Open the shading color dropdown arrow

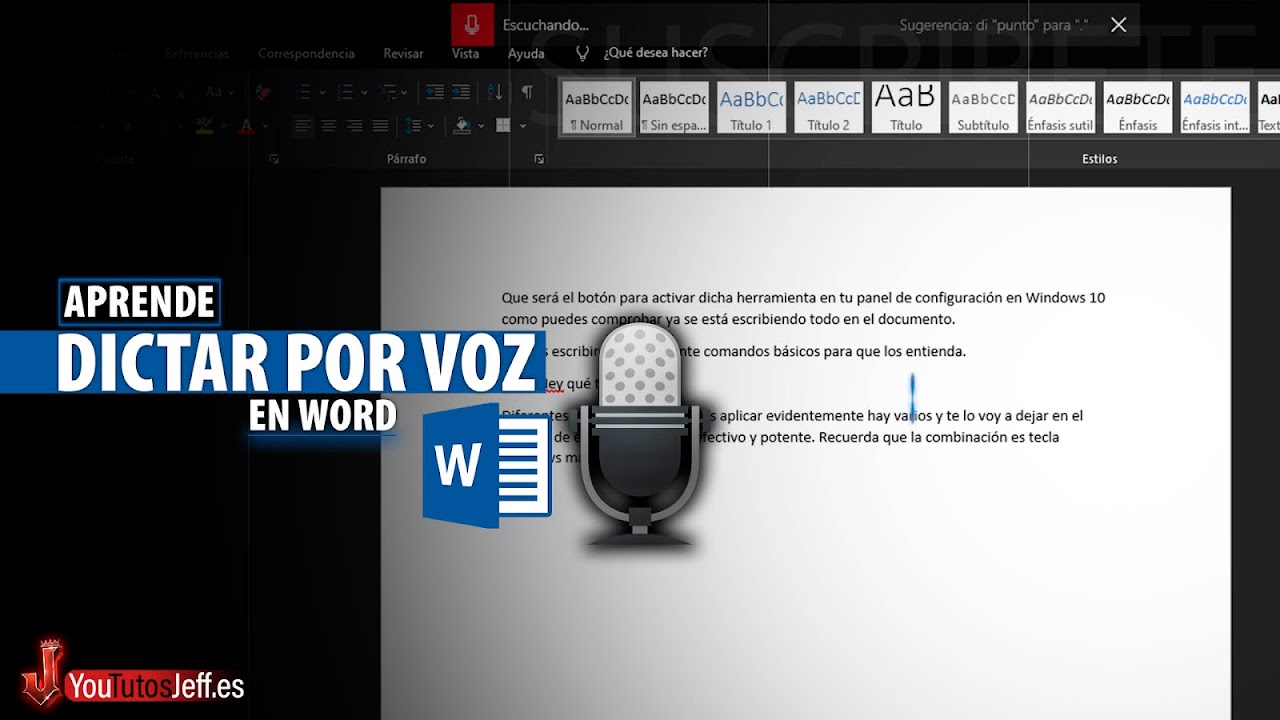pyautogui.click(x=481, y=126)
